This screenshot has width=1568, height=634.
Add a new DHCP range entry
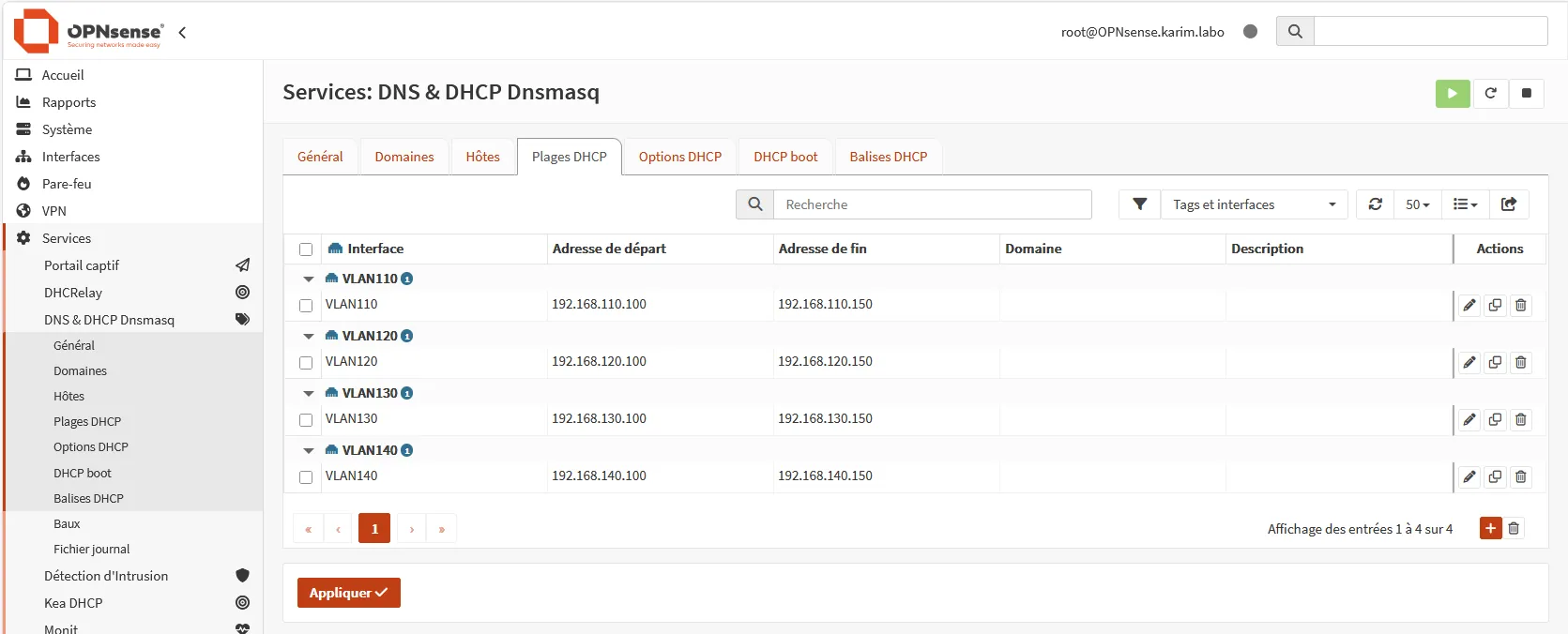(x=1490, y=528)
